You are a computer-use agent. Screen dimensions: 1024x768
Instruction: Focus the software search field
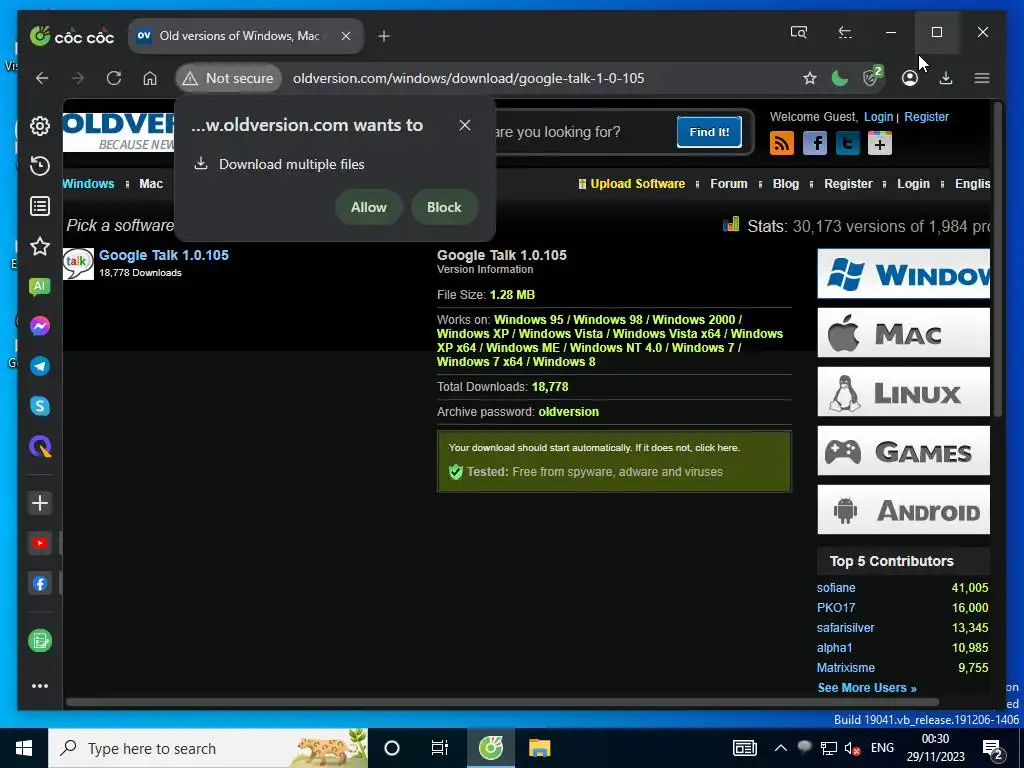coord(584,132)
